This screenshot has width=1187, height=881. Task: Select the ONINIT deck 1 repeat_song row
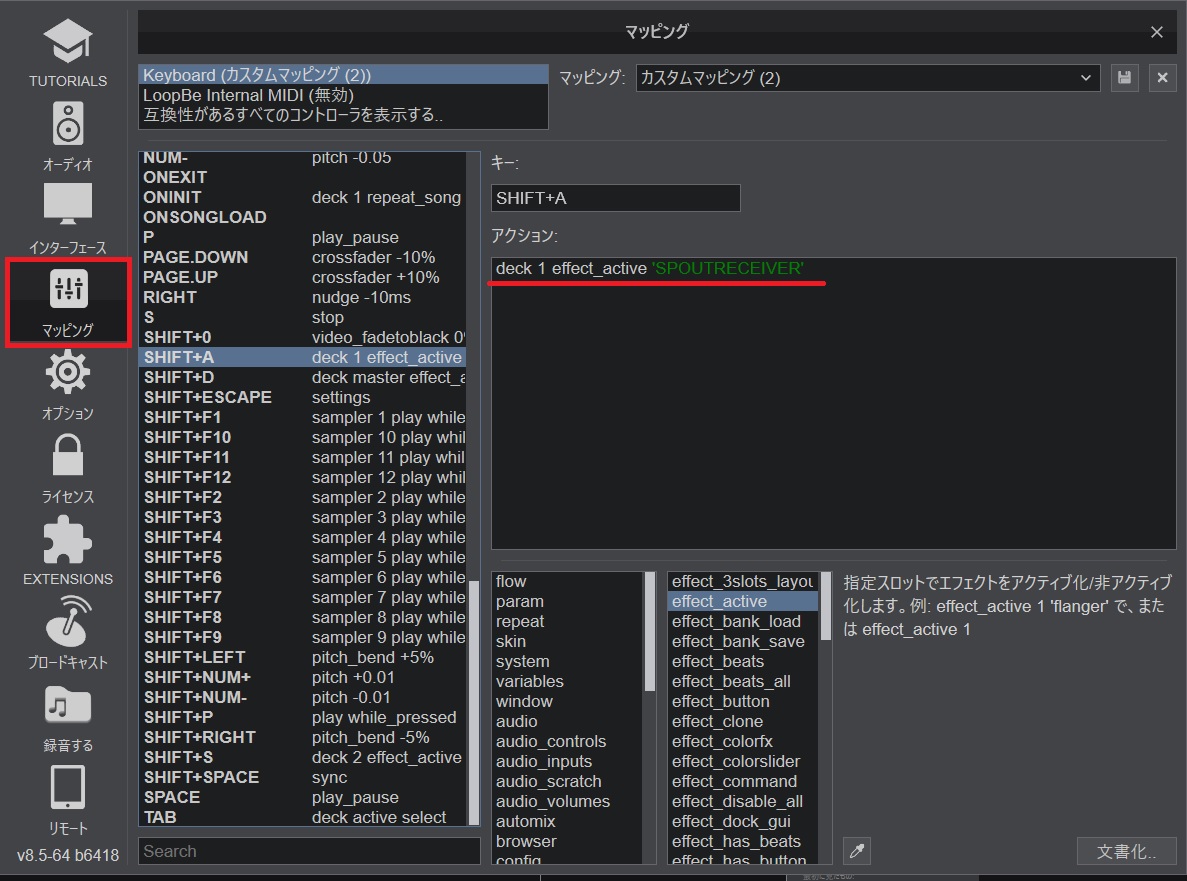coord(303,198)
